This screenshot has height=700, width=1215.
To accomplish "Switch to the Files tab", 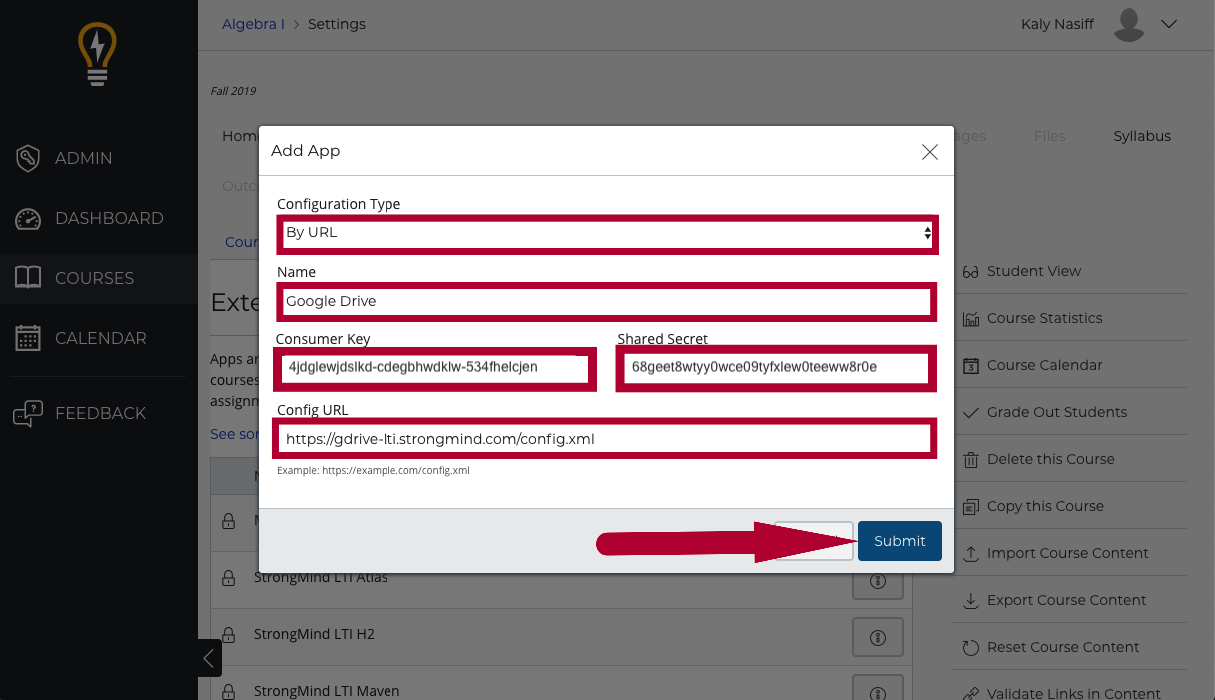I will 1050,136.
